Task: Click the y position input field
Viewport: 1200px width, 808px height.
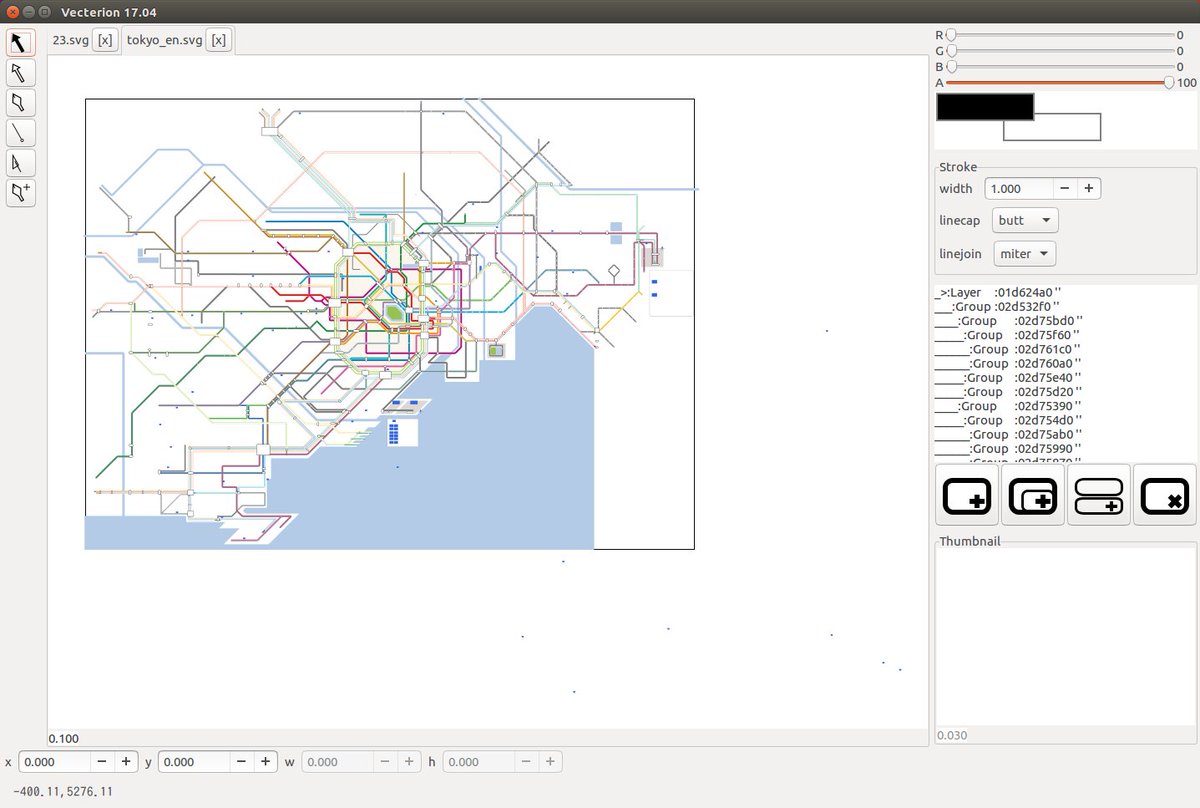Action: coord(195,762)
